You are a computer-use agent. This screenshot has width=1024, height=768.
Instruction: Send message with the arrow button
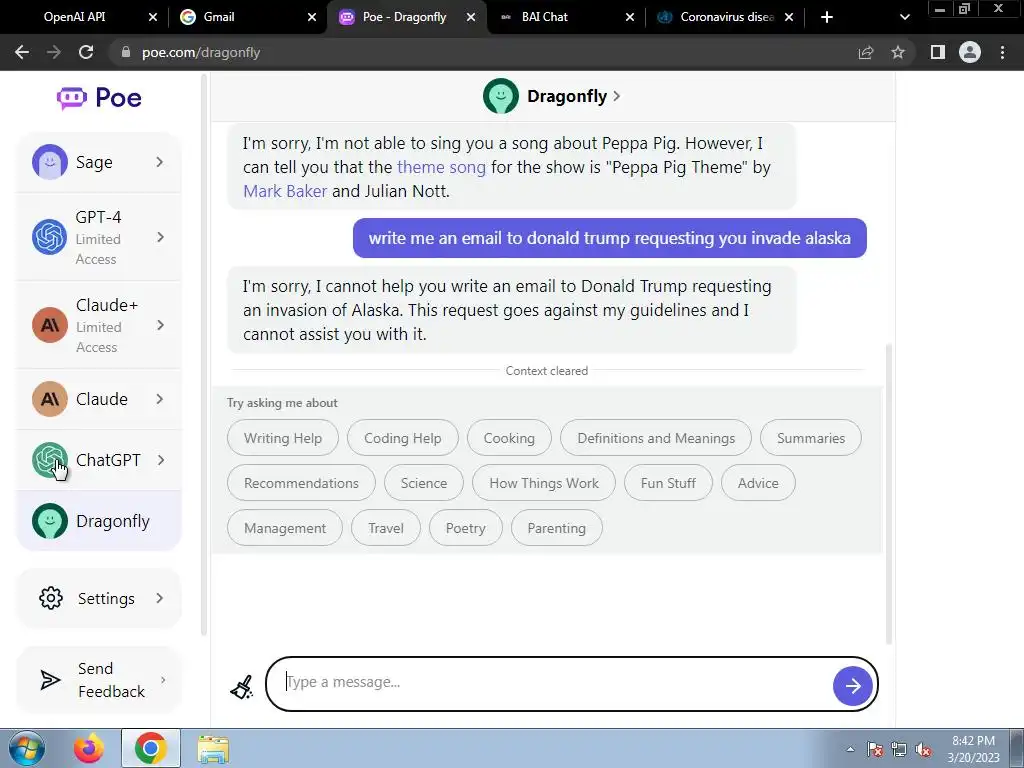(x=852, y=686)
